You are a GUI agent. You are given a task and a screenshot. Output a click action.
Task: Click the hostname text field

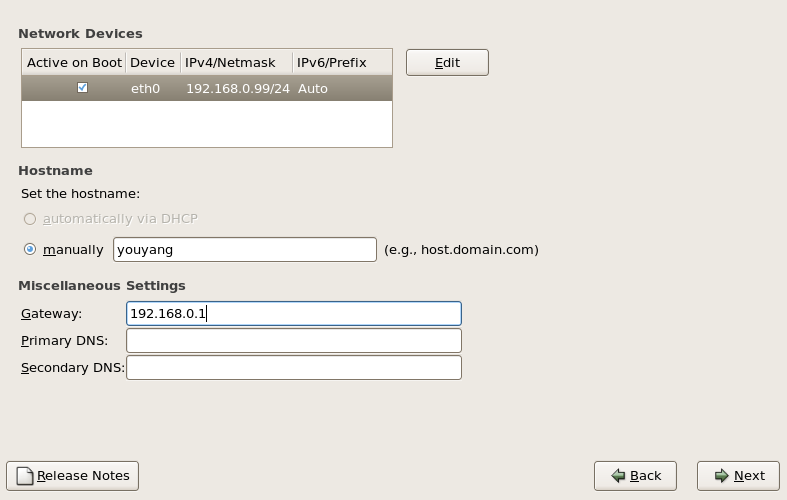point(245,249)
